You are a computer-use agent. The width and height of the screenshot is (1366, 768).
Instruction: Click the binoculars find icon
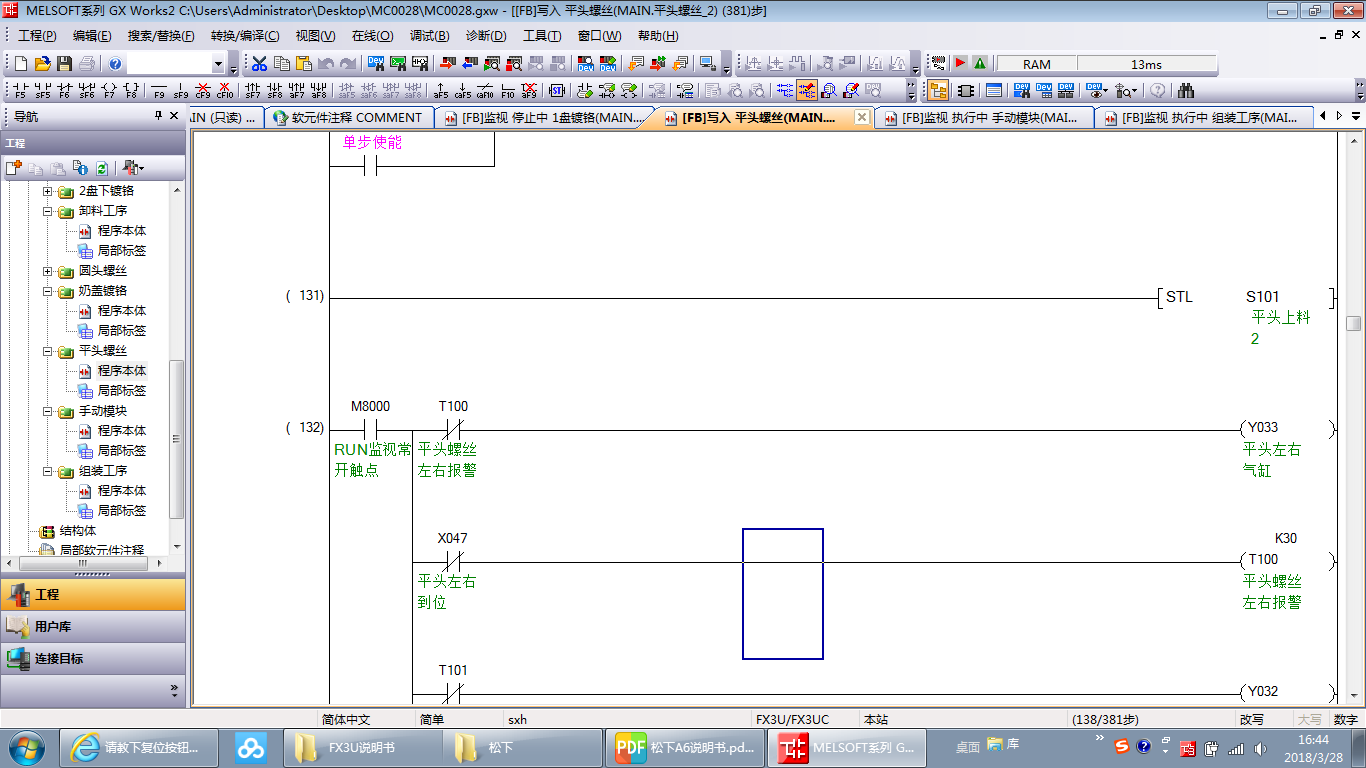coord(1186,91)
